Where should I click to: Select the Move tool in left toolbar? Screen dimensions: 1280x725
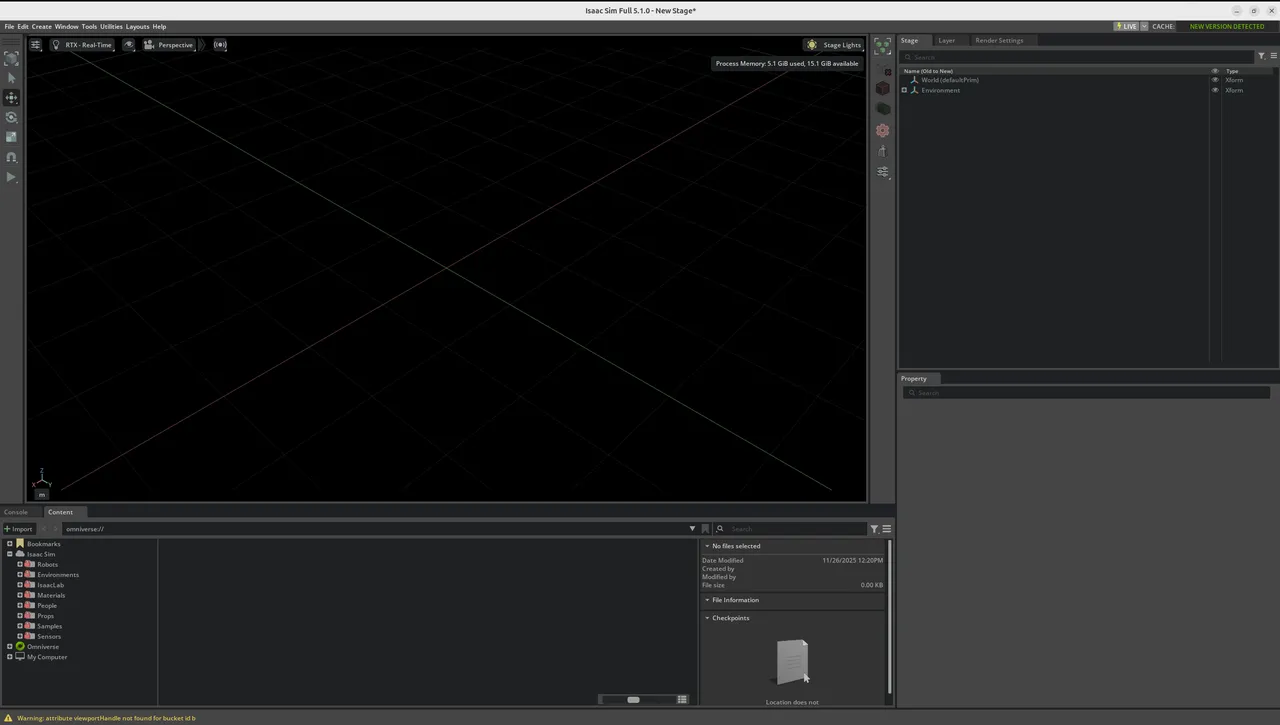[x=12, y=98]
